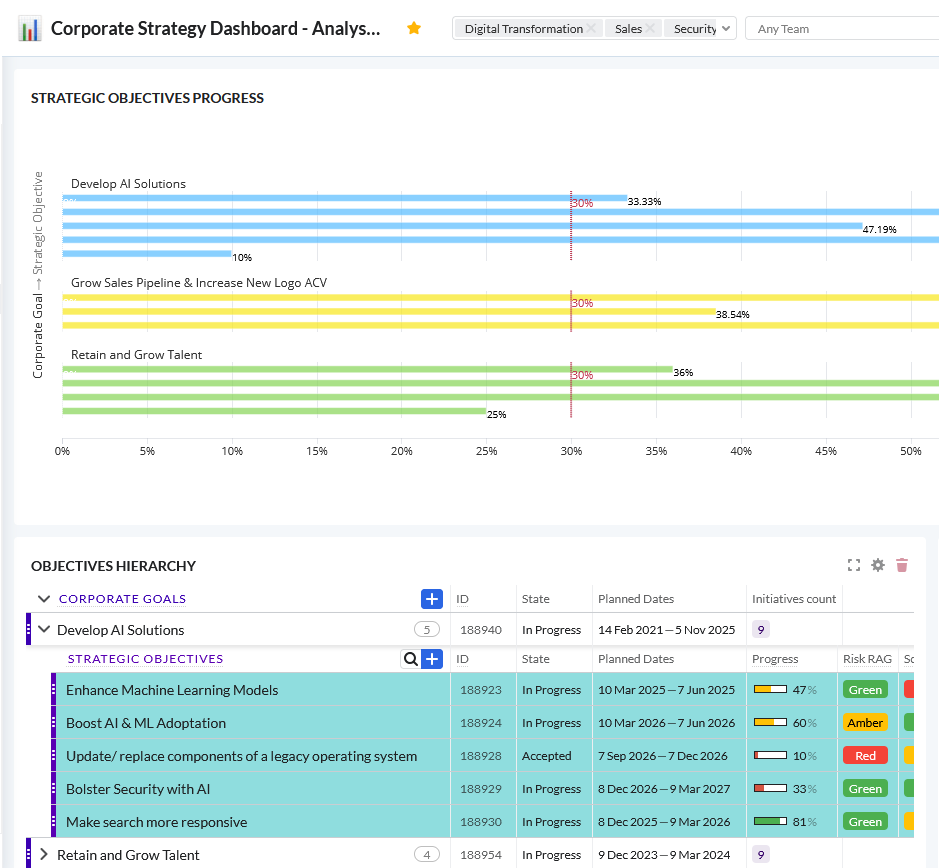Open Objectives Hierarchy settings gear
This screenshot has height=868, width=939.
coord(878,565)
